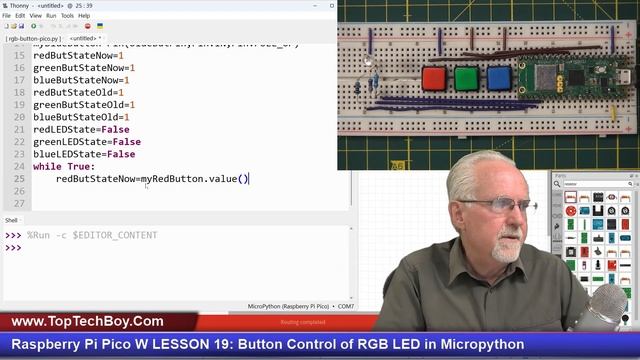The width and height of the screenshot is (640, 360).
Task: Open the File menu
Action: pos(7,16)
